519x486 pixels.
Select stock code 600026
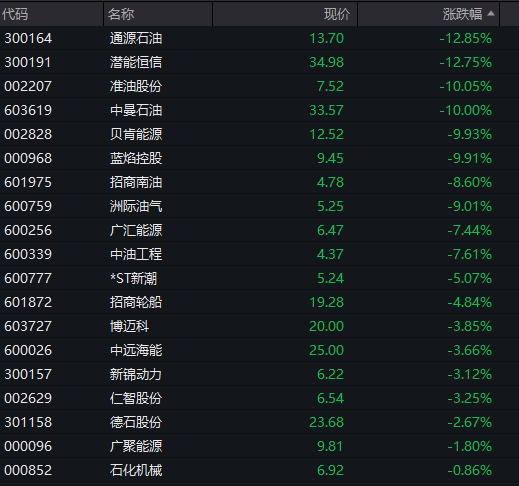point(28,350)
